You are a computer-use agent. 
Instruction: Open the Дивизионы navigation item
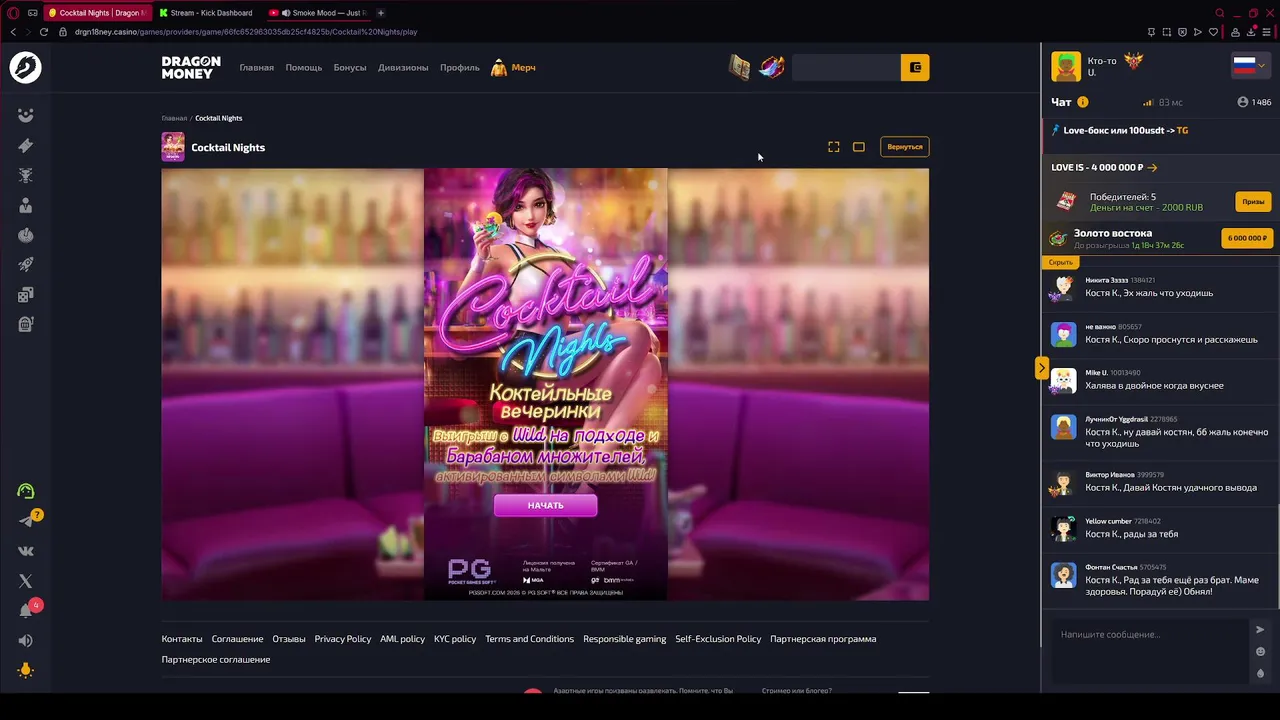[x=403, y=68]
